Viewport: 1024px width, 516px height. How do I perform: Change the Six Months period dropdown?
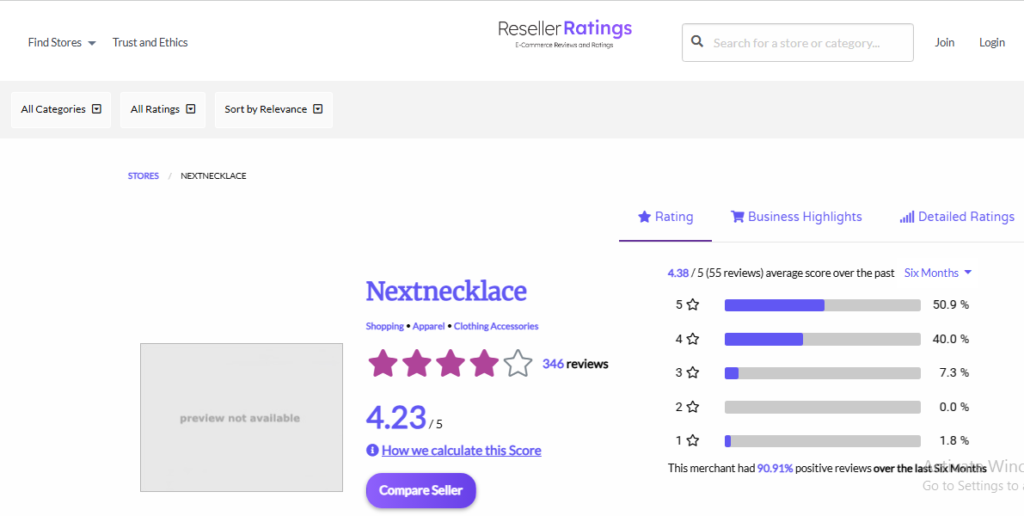tap(938, 272)
